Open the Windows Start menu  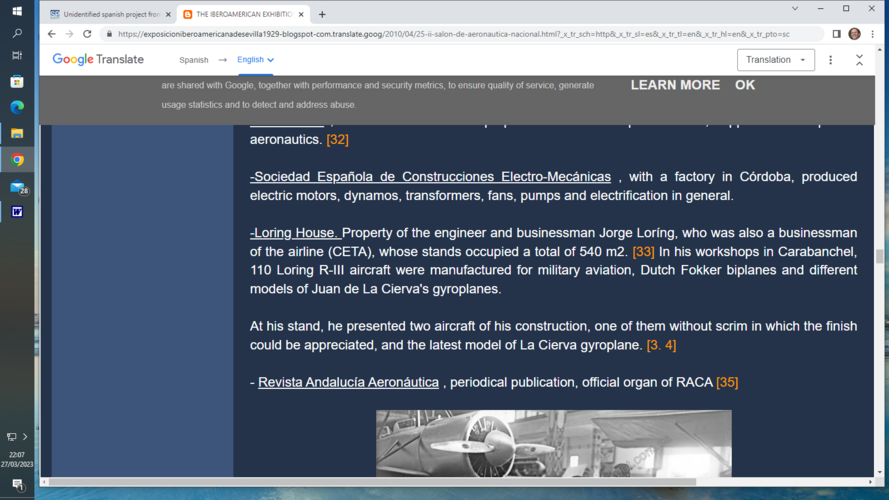[x=17, y=11]
